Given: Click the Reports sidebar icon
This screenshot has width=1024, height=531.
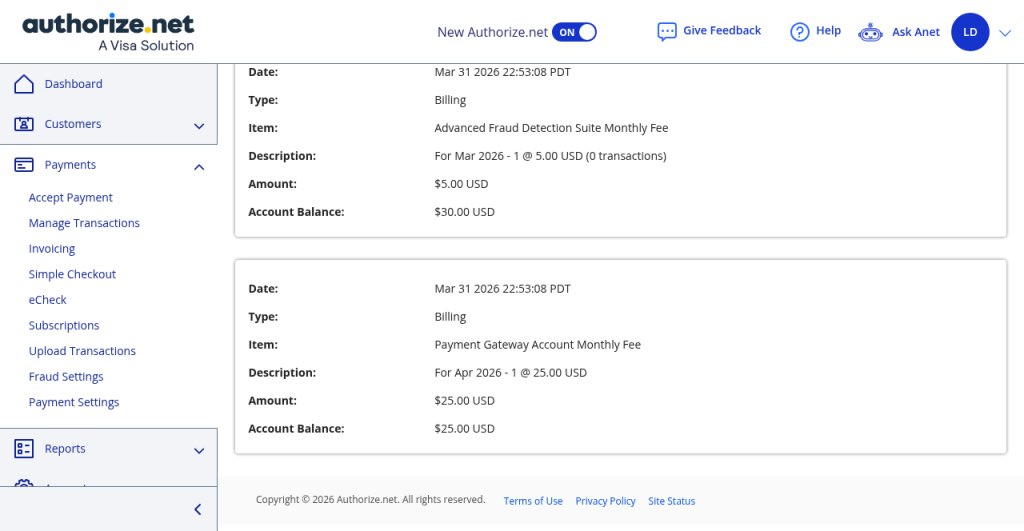Looking at the screenshot, I should [x=24, y=448].
